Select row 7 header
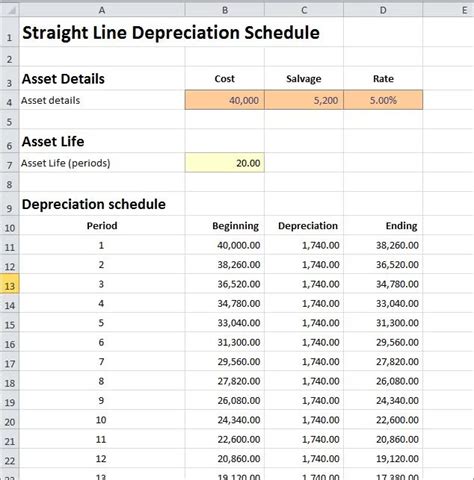 9,163
